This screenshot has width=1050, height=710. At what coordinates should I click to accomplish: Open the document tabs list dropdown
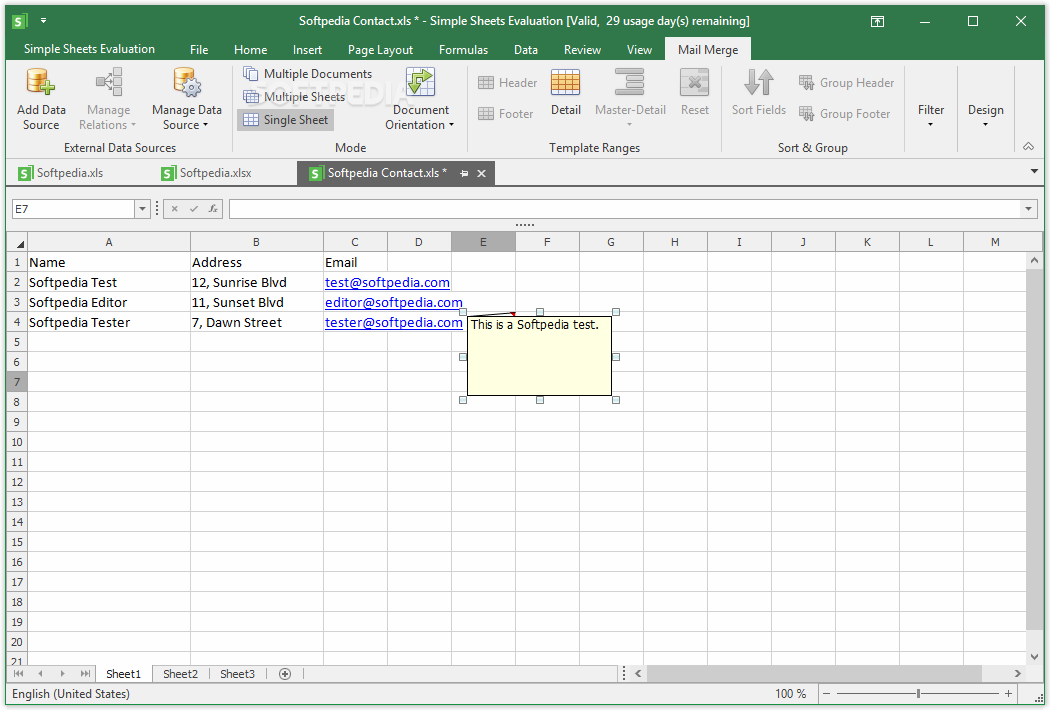1034,171
